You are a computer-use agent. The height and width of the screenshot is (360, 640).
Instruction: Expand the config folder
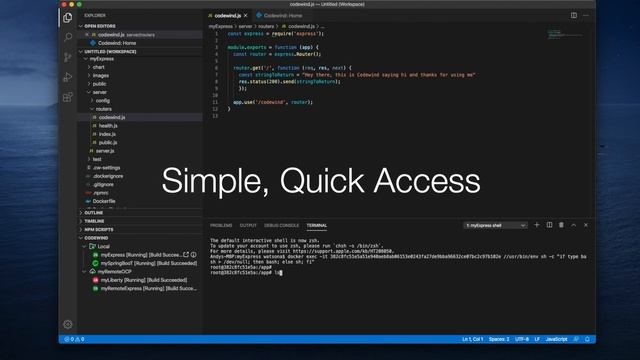coord(92,100)
